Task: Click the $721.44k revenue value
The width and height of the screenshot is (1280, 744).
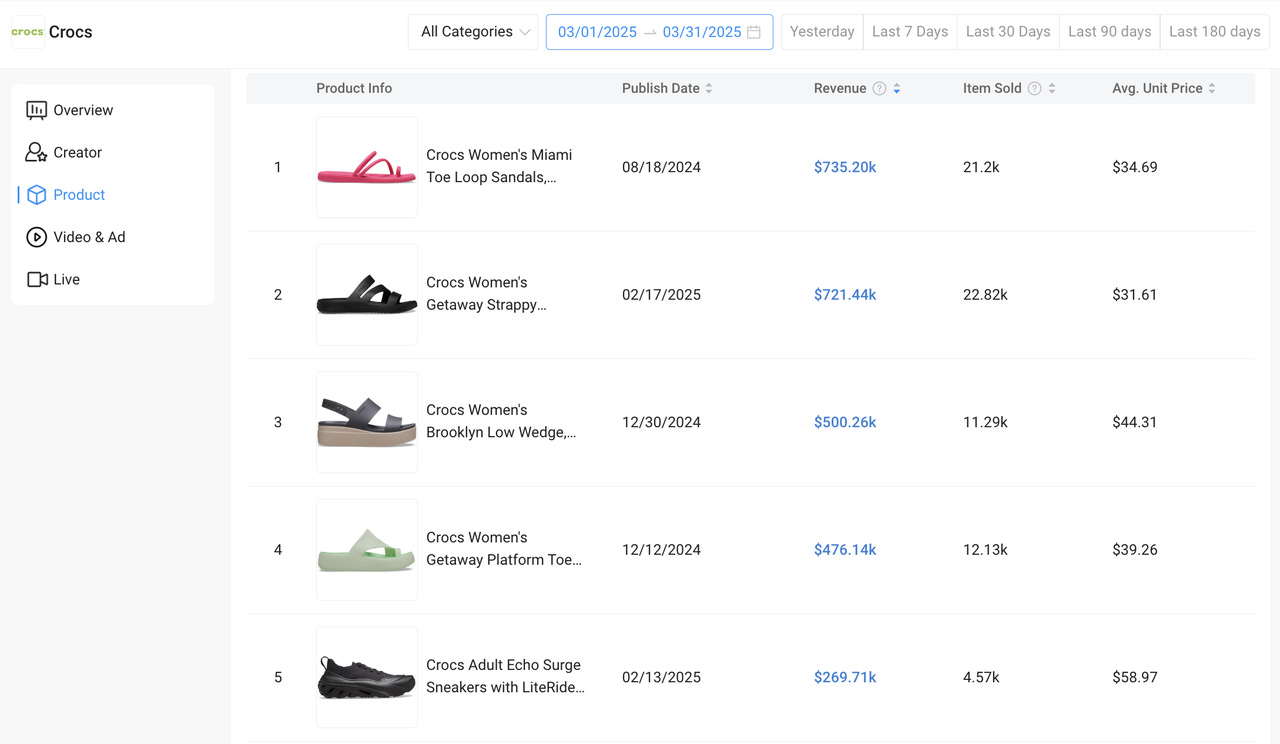Action: pyautogui.click(x=845, y=295)
